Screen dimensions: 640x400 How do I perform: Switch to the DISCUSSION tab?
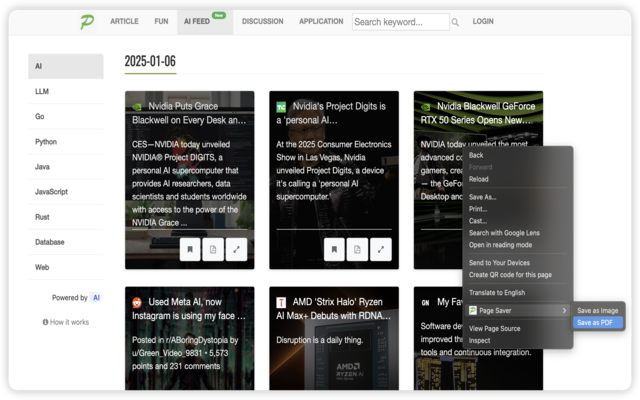pyautogui.click(x=262, y=21)
